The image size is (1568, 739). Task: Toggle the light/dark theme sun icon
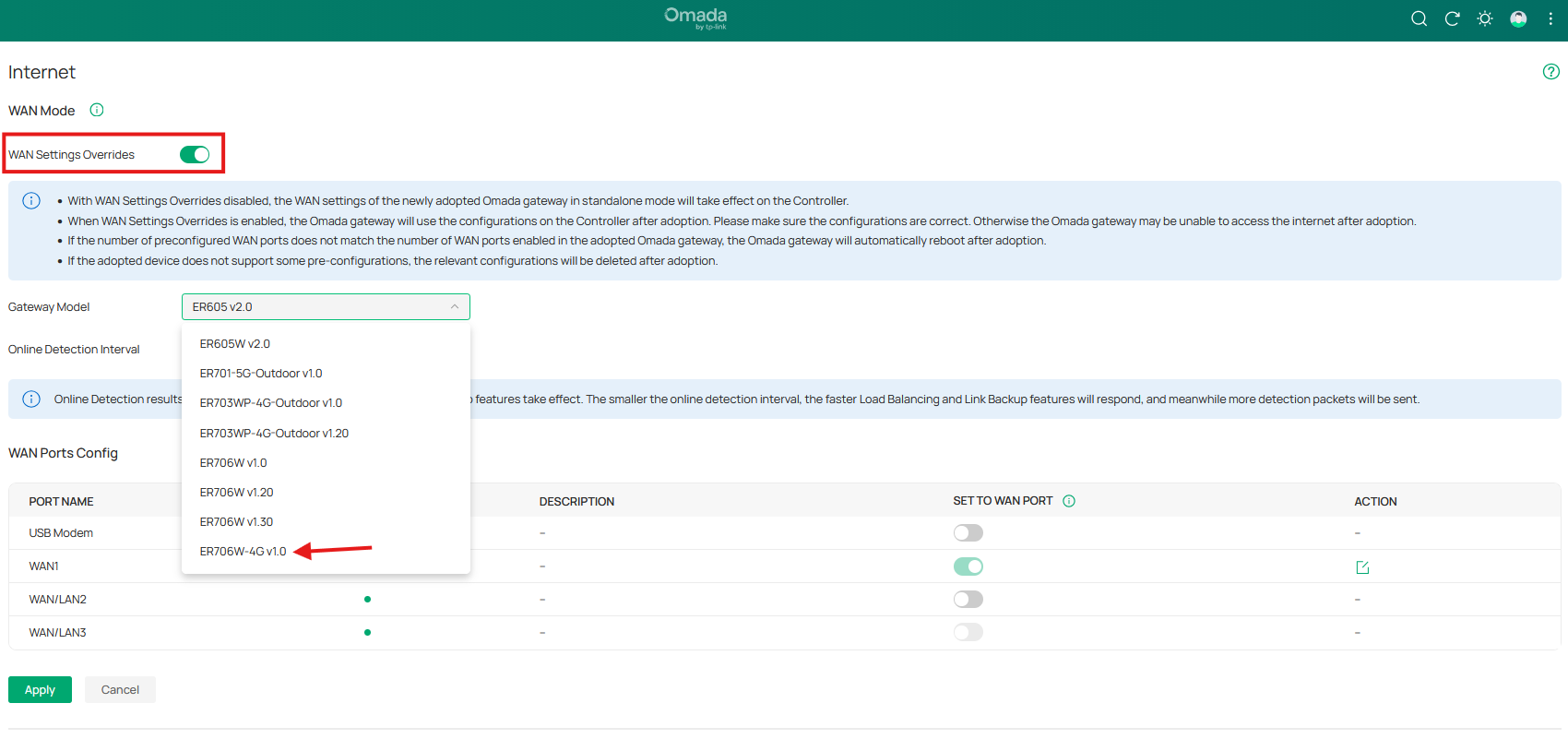pos(1485,18)
